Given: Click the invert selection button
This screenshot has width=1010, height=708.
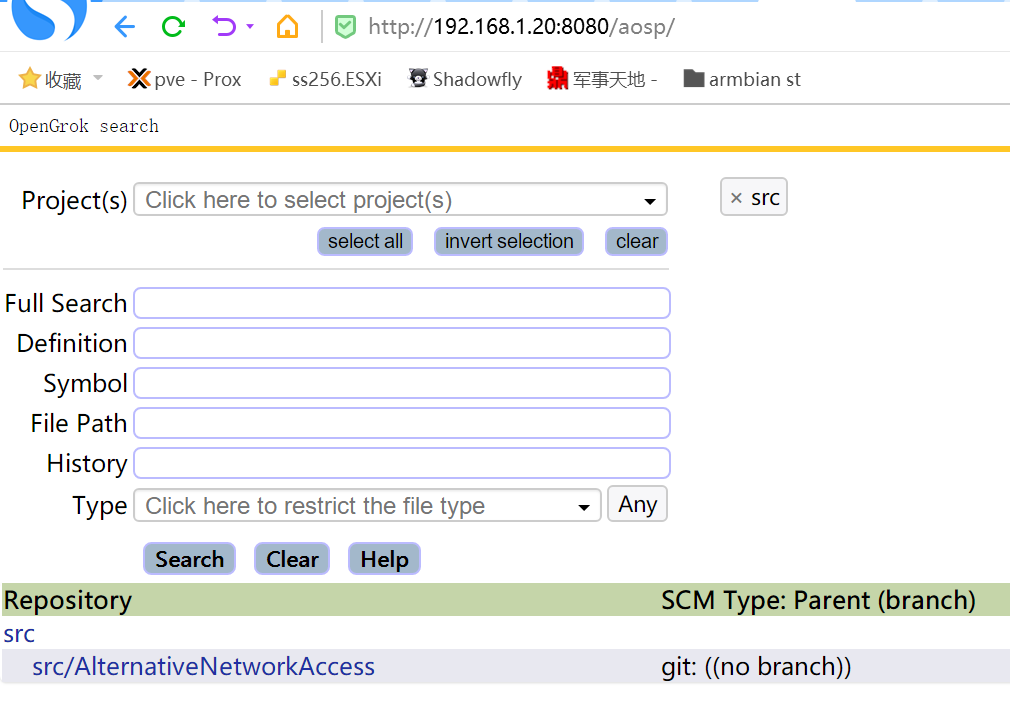Looking at the screenshot, I should tap(509, 242).
